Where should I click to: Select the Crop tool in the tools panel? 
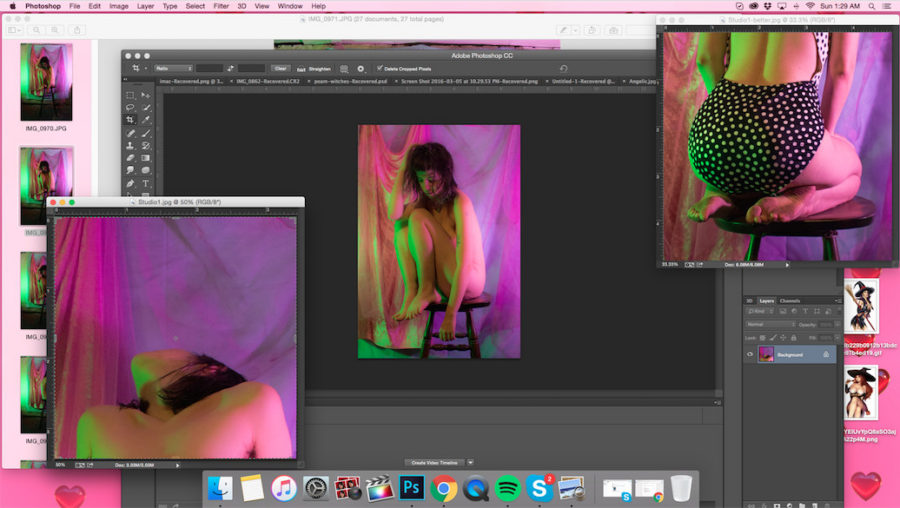[x=130, y=120]
